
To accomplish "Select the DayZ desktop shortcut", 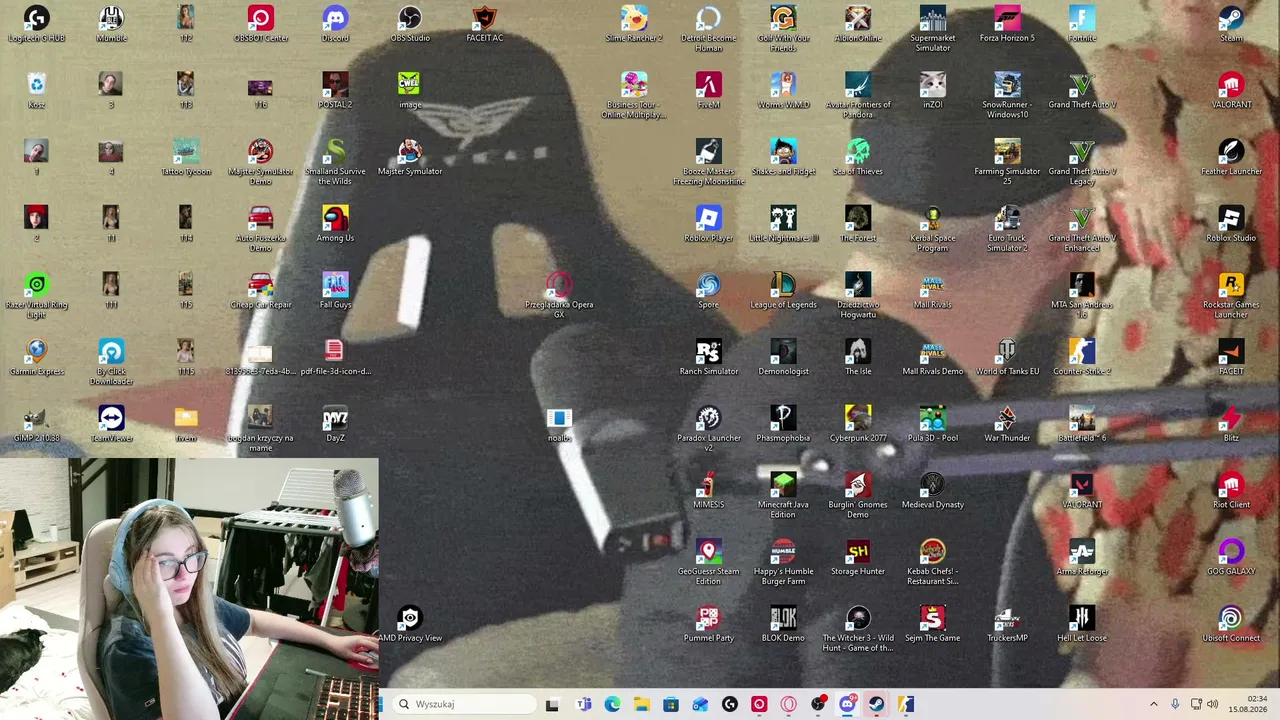I will pos(335,424).
